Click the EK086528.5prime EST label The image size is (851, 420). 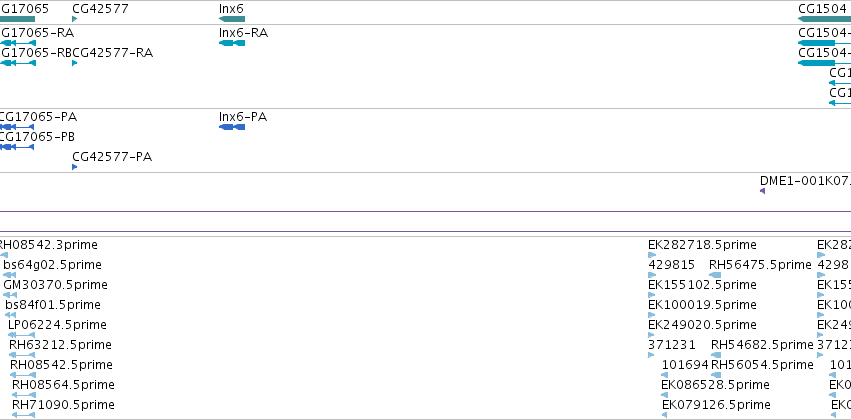pyautogui.click(x=715, y=385)
